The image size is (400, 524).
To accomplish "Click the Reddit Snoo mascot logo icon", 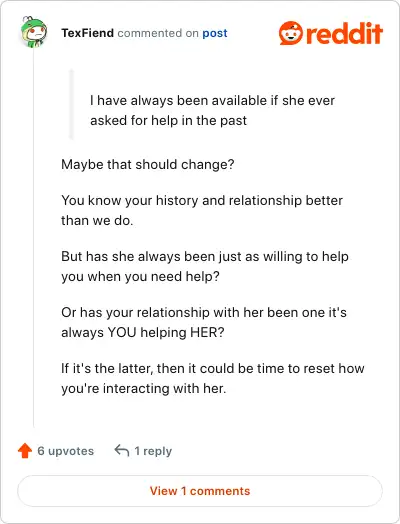I will coord(291,33).
